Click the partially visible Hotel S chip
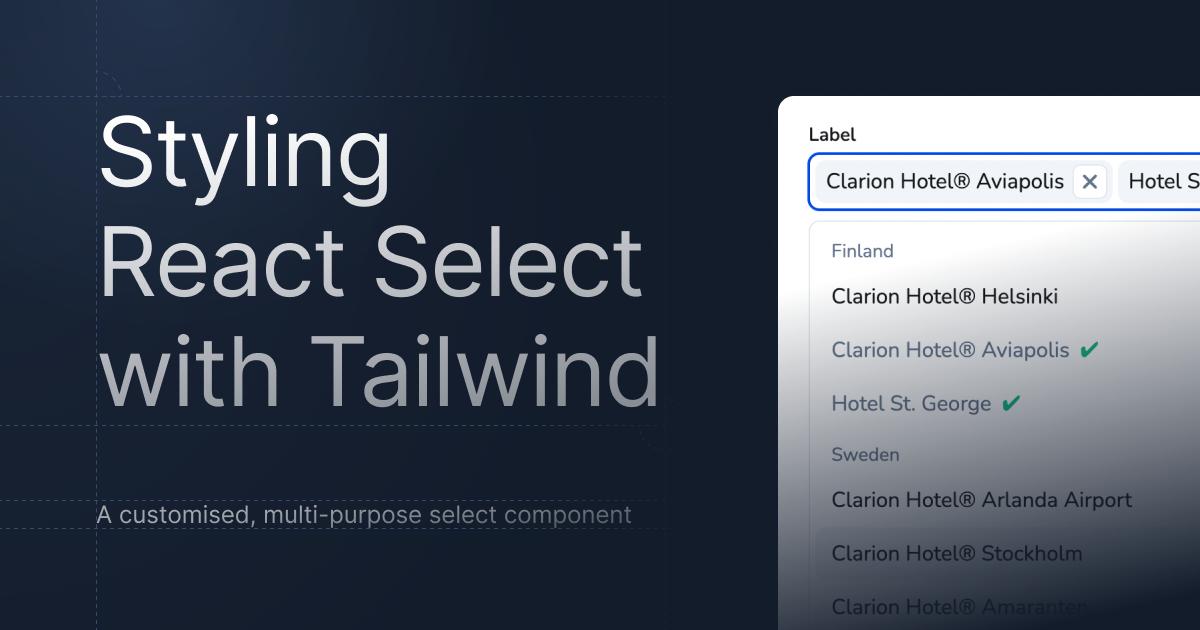Viewport: 1200px width, 630px height. pyautogui.click(x=1160, y=182)
